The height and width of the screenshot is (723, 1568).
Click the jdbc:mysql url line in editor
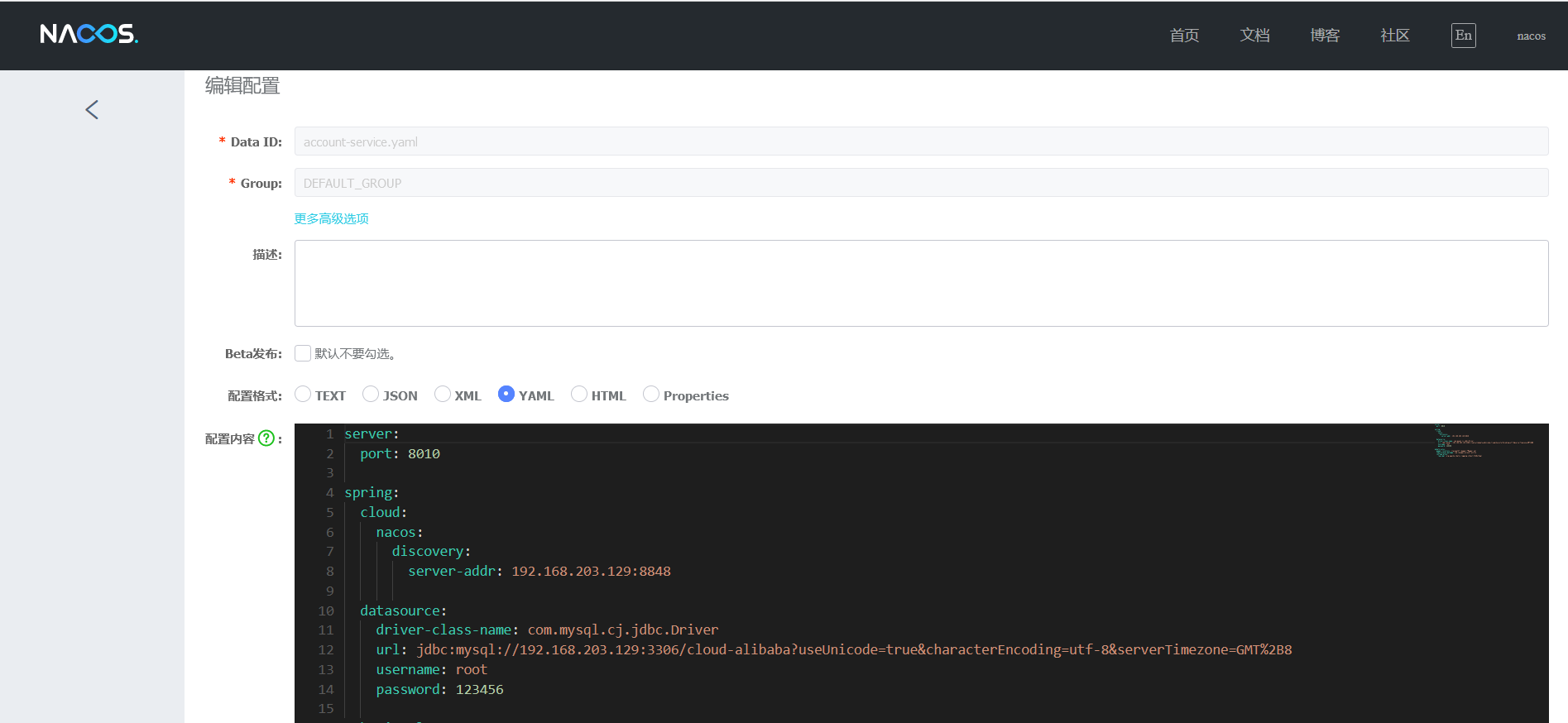834,649
